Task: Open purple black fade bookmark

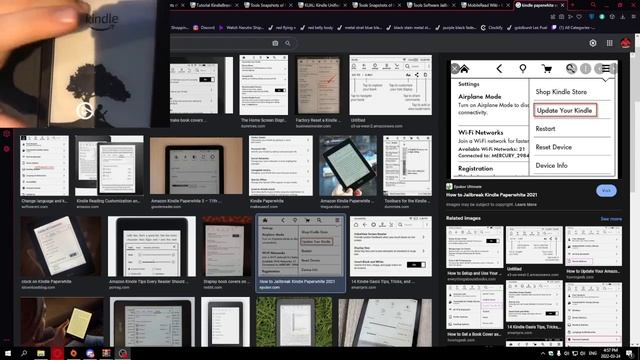Action: tap(456, 28)
